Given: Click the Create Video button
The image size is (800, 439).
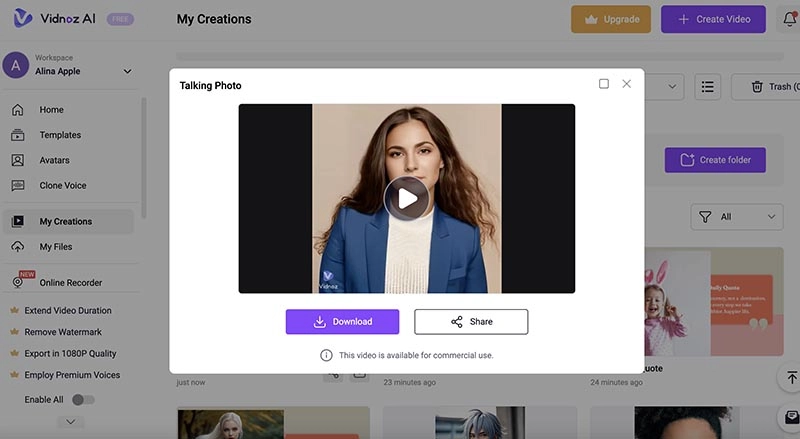Looking at the screenshot, I should (x=714, y=19).
